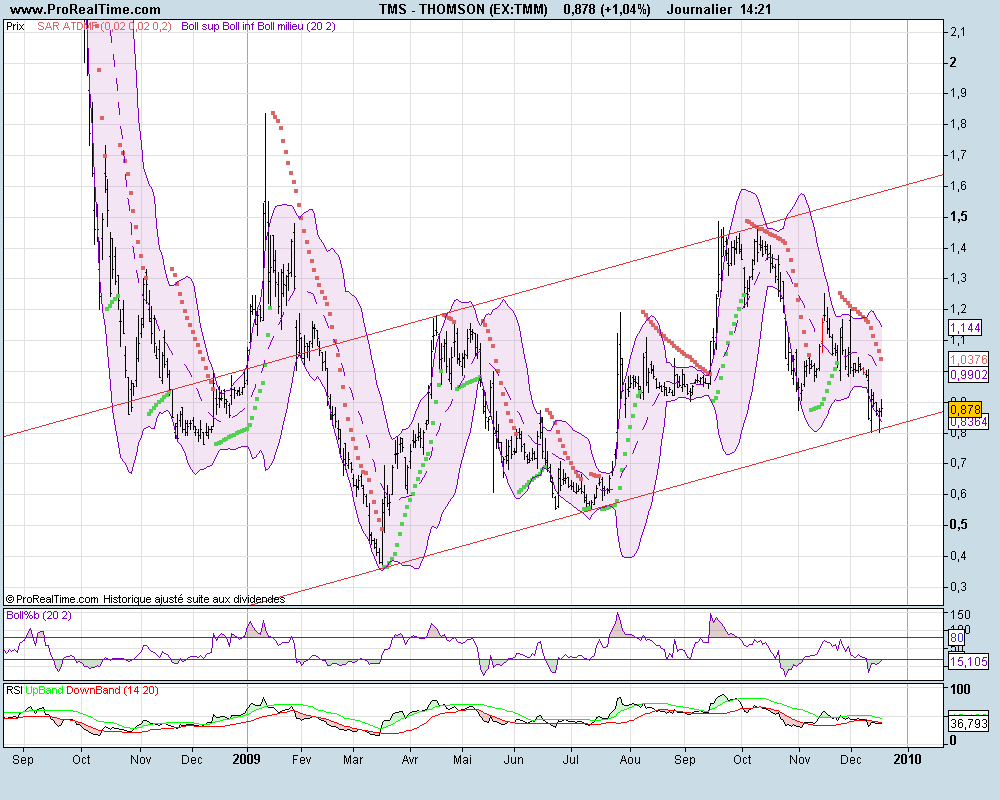
Task: Select the 15,105 Boll%b value tag
Action: (969, 662)
